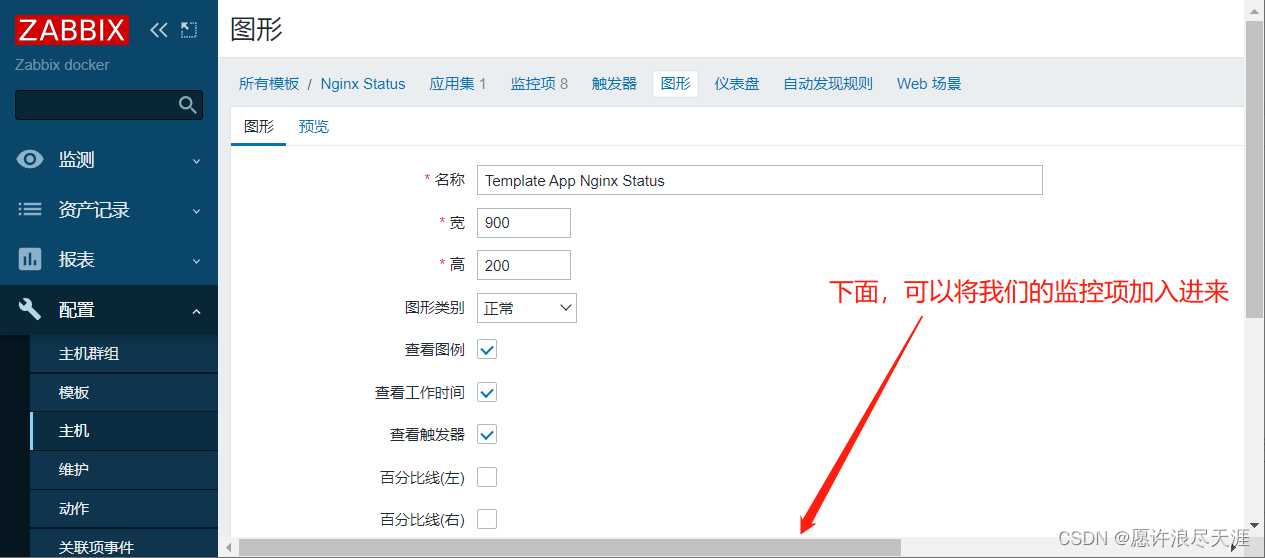Toggle kiosk mode icon beside the logo

coord(189,30)
